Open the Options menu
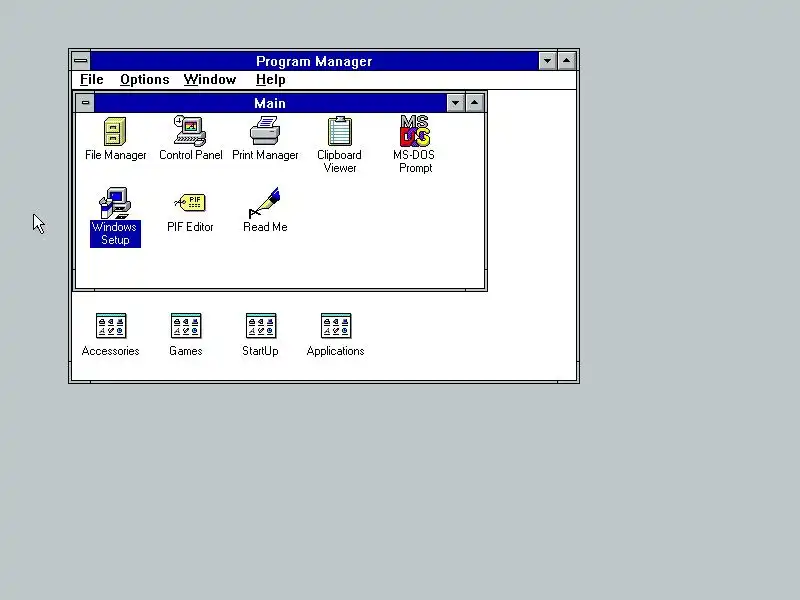 click(x=144, y=80)
